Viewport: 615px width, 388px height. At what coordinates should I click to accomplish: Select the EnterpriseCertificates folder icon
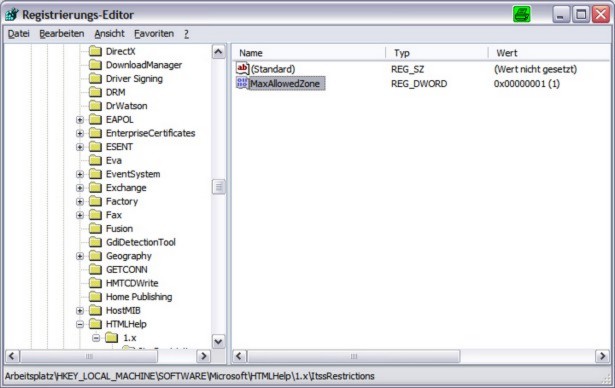95,133
